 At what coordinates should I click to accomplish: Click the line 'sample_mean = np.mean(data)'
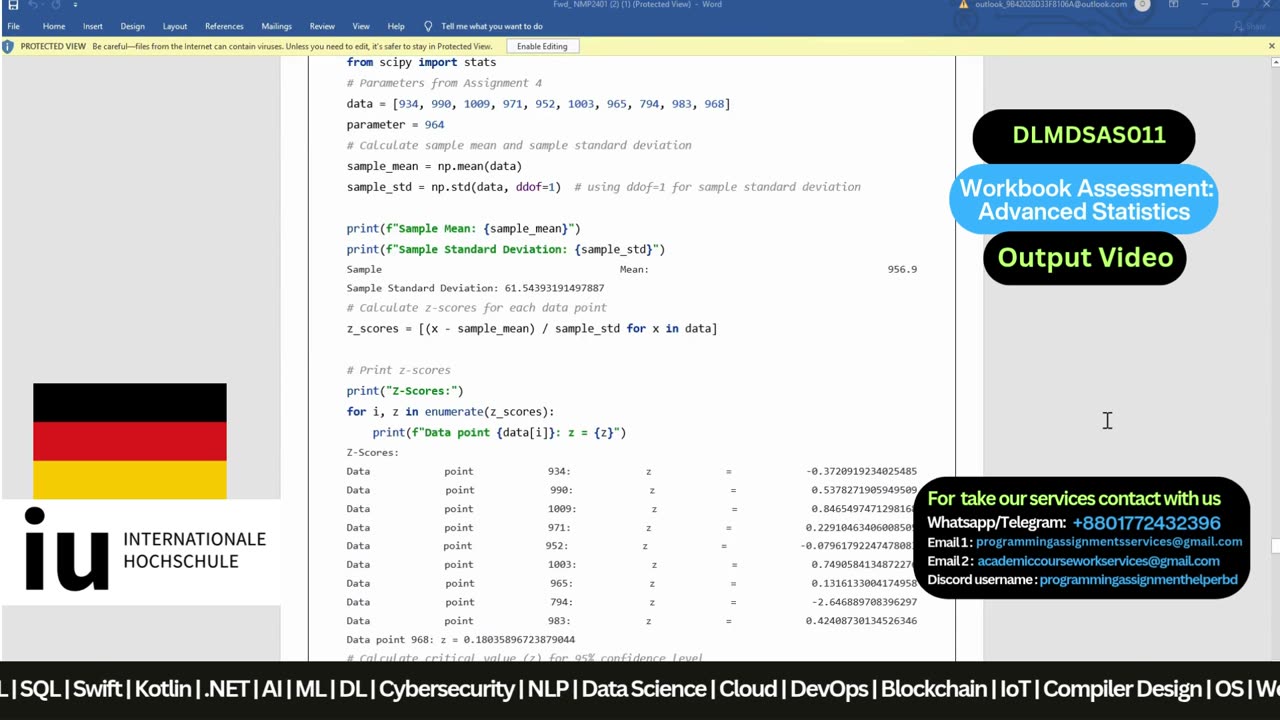pos(434,166)
